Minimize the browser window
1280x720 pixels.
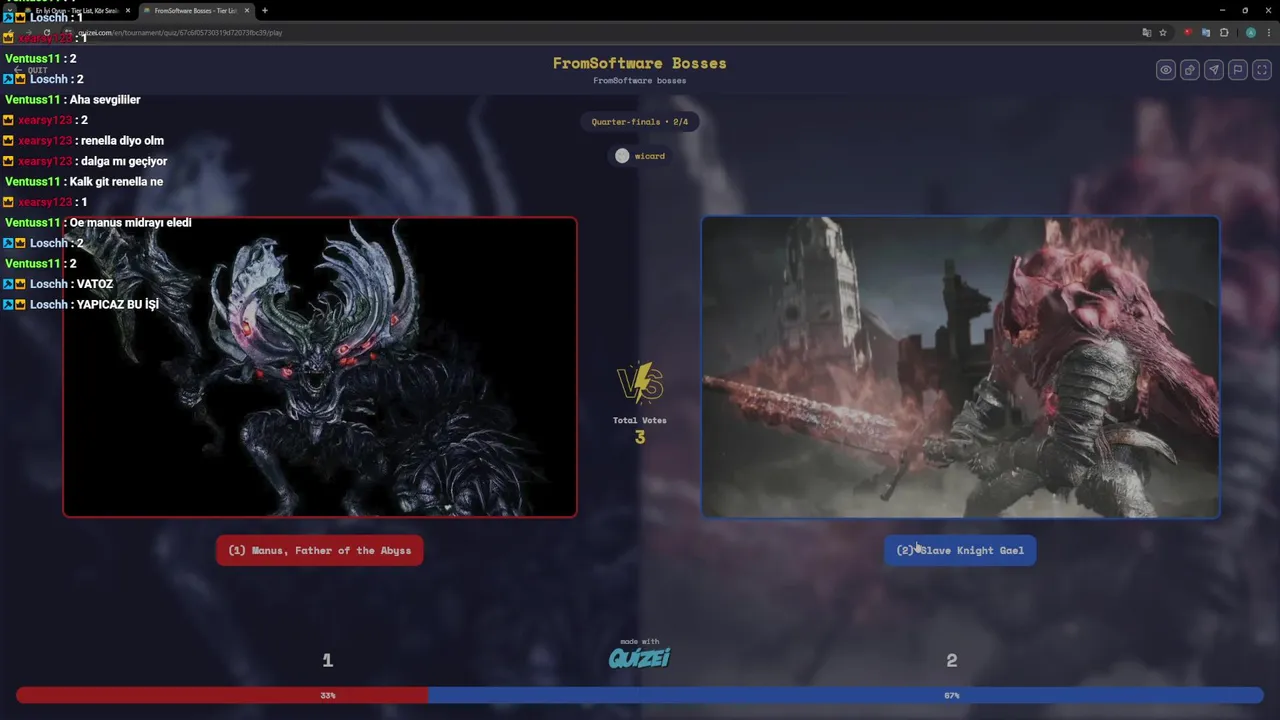pos(1221,10)
